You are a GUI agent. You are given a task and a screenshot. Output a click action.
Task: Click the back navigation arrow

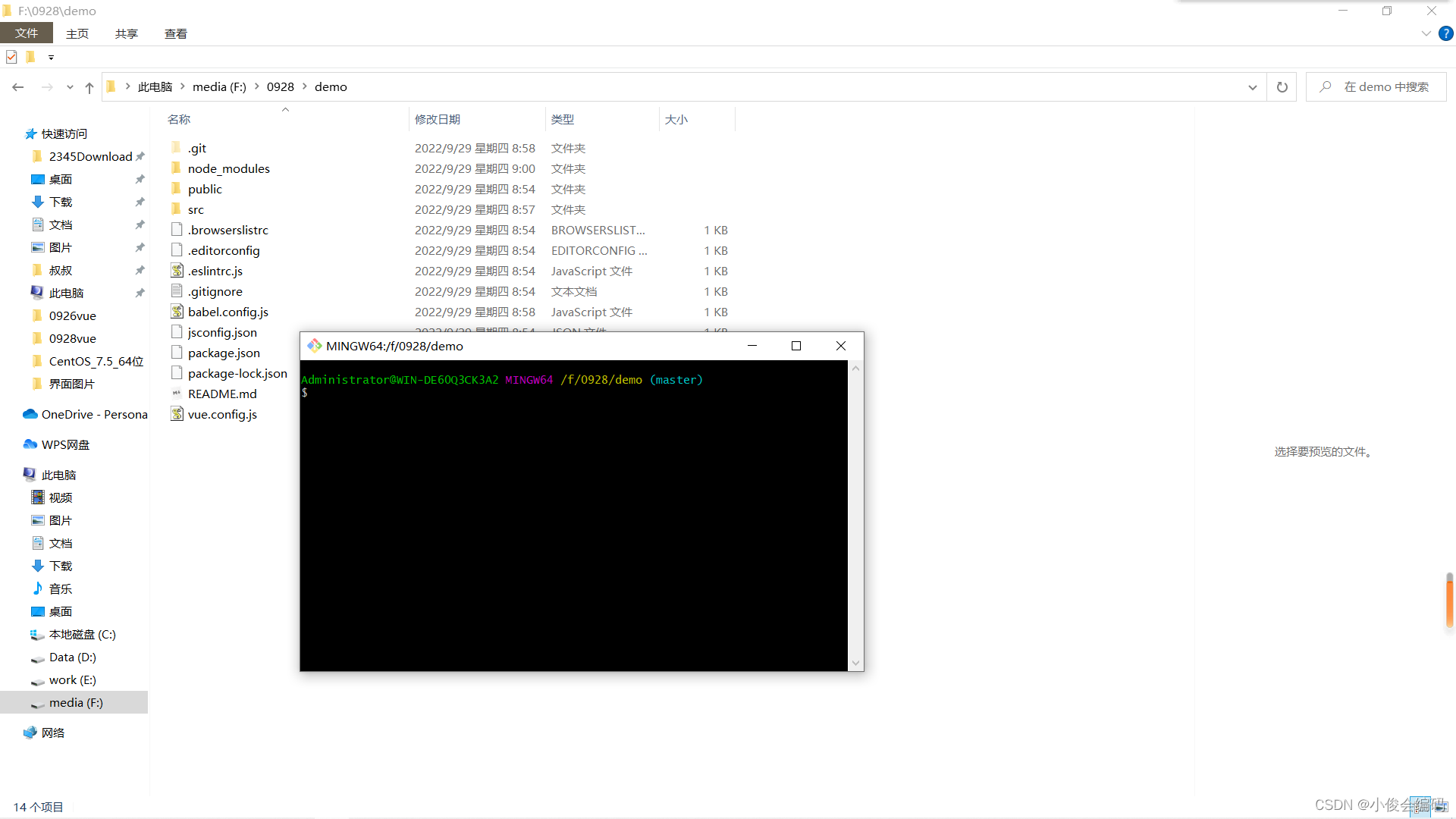pyautogui.click(x=18, y=87)
